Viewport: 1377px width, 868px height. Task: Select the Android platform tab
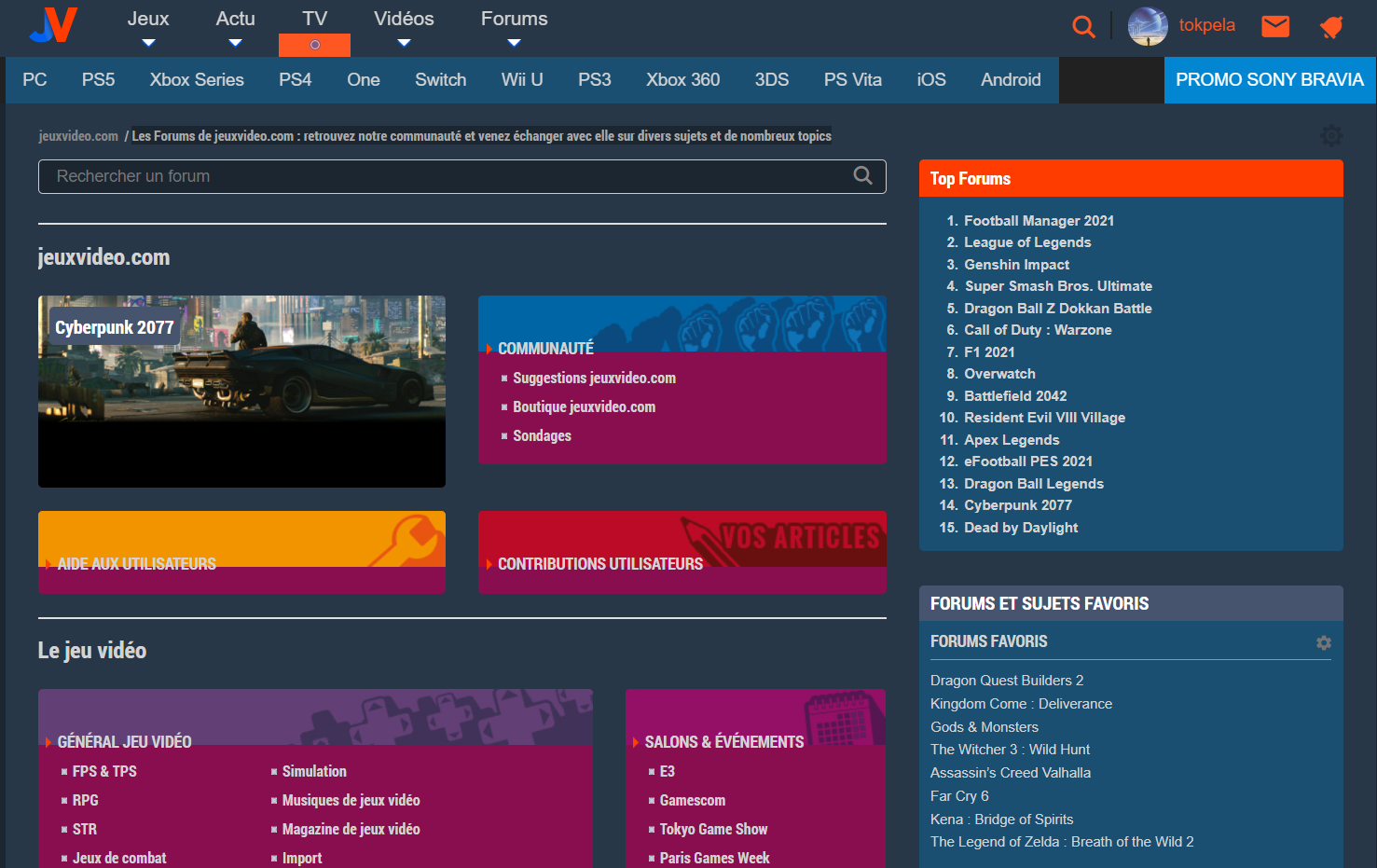(x=1011, y=80)
